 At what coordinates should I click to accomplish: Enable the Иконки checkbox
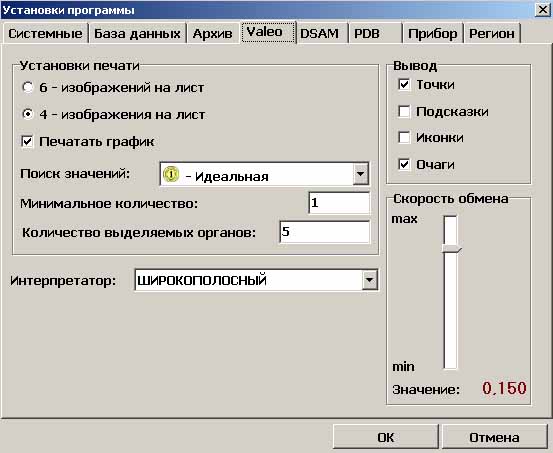click(x=404, y=137)
